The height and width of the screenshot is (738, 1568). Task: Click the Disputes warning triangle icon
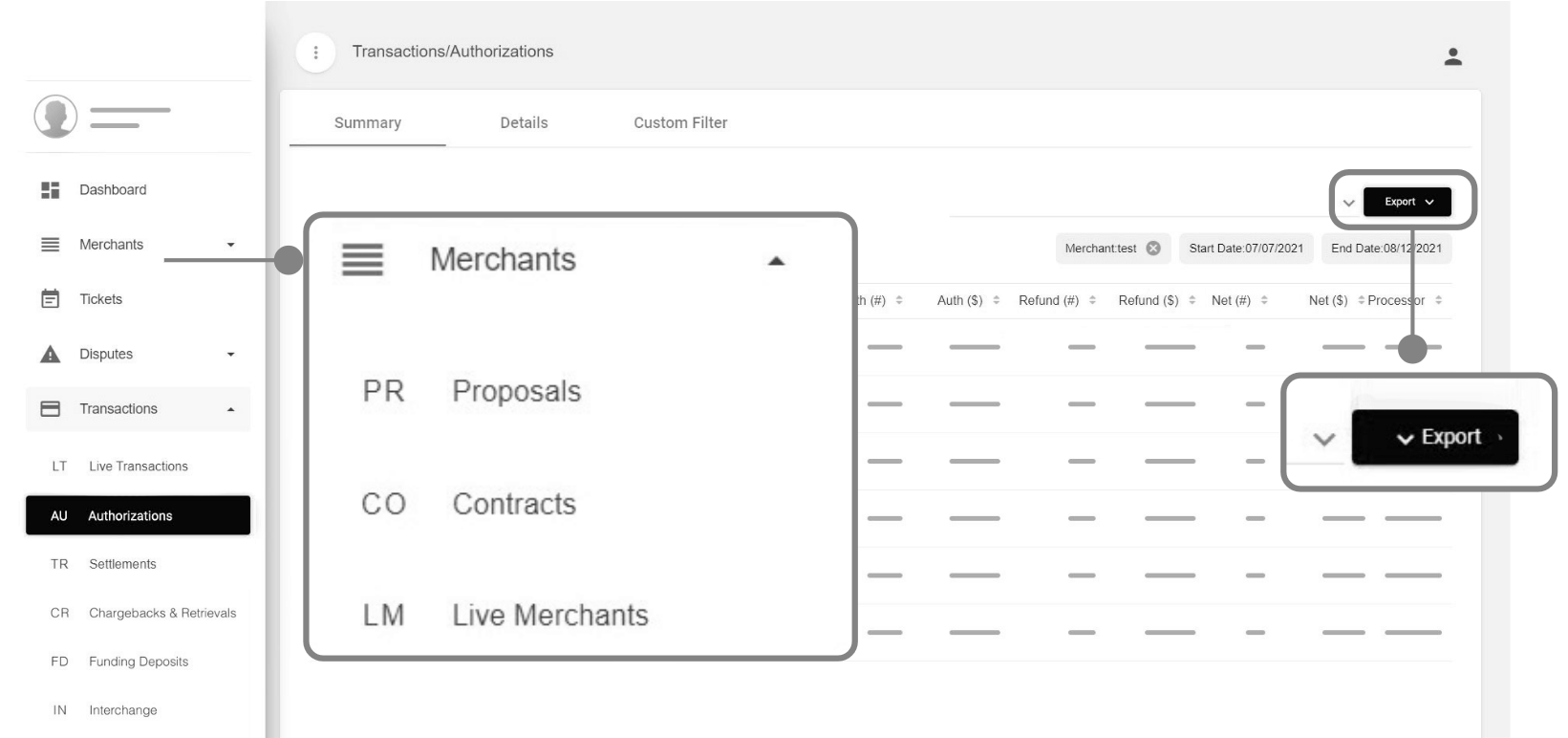pos(51,354)
